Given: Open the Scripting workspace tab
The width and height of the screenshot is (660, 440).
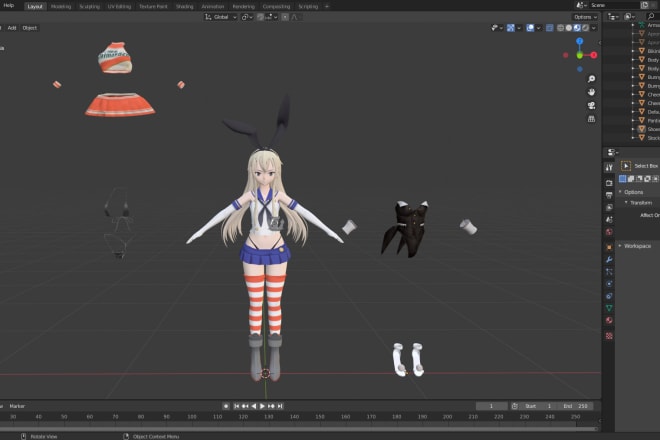Looking at the screenshot, I should tap(308, 6).
